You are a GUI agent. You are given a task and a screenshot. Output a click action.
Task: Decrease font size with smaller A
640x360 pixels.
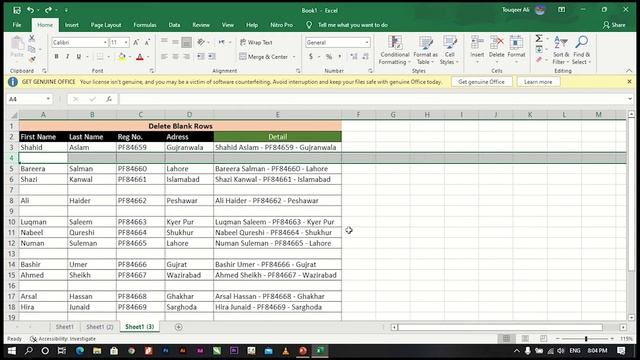[147, 42]
